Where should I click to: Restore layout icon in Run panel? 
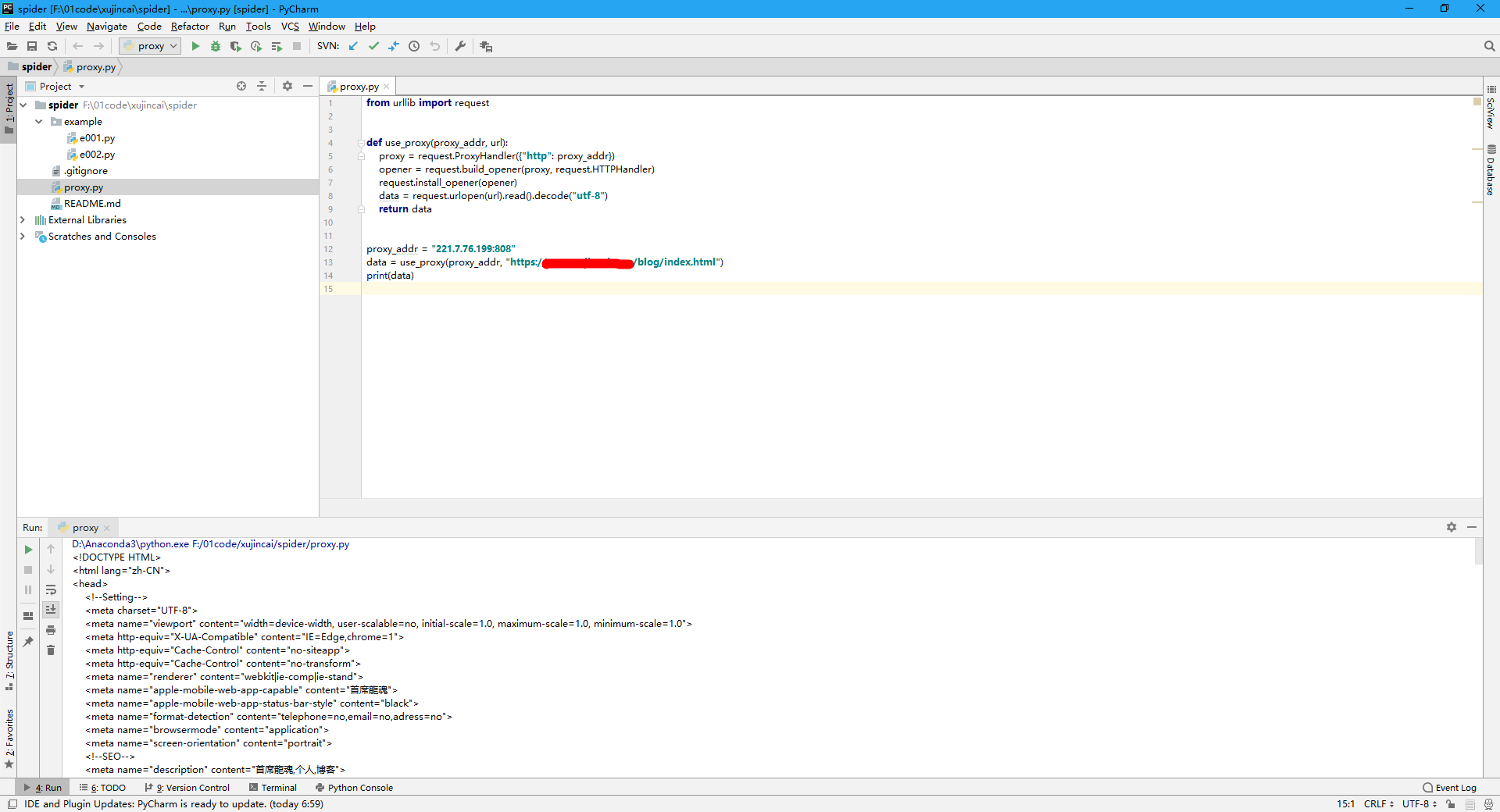point(28,616)
